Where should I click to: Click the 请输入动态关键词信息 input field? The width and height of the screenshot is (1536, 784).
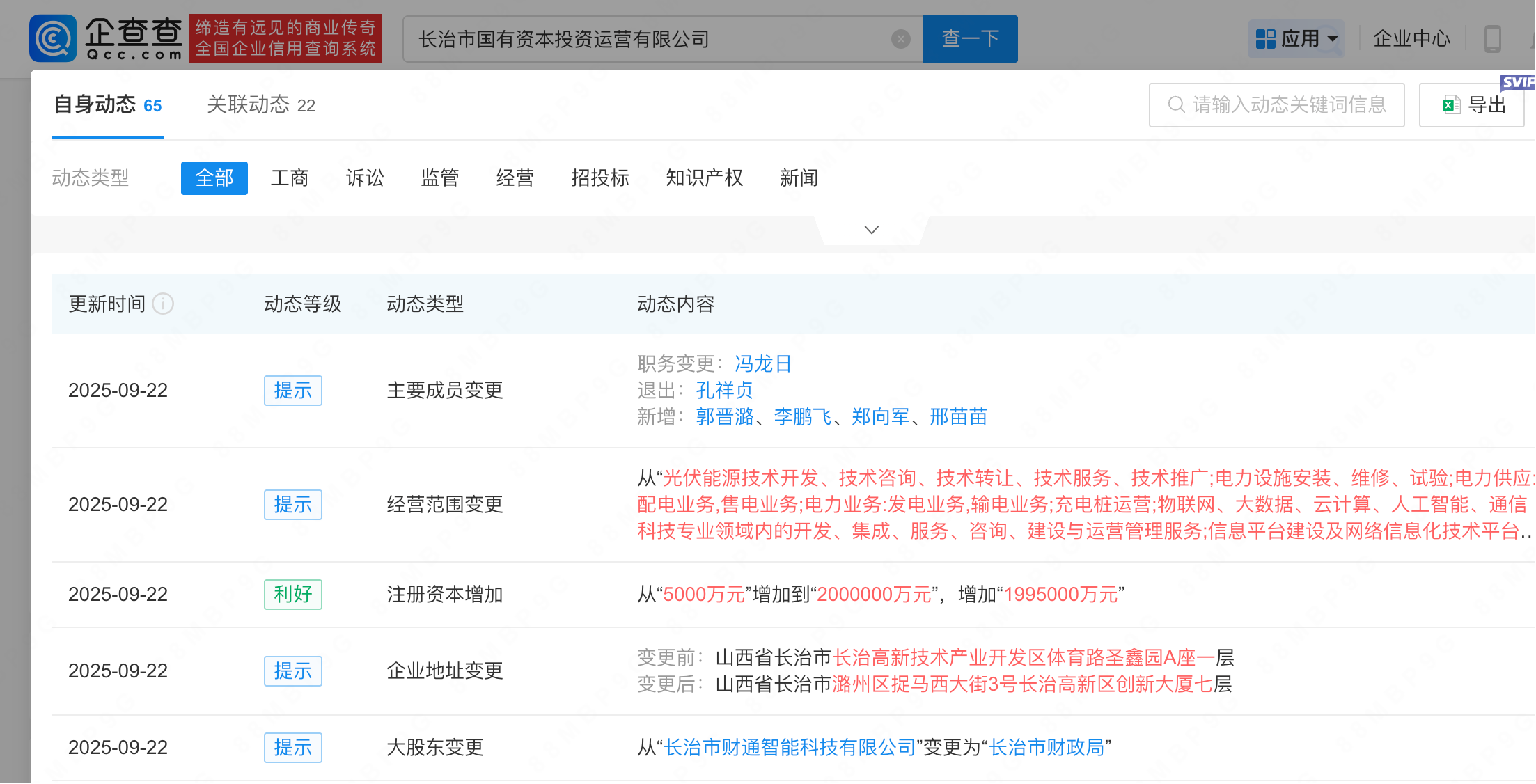click(1277, 105)
